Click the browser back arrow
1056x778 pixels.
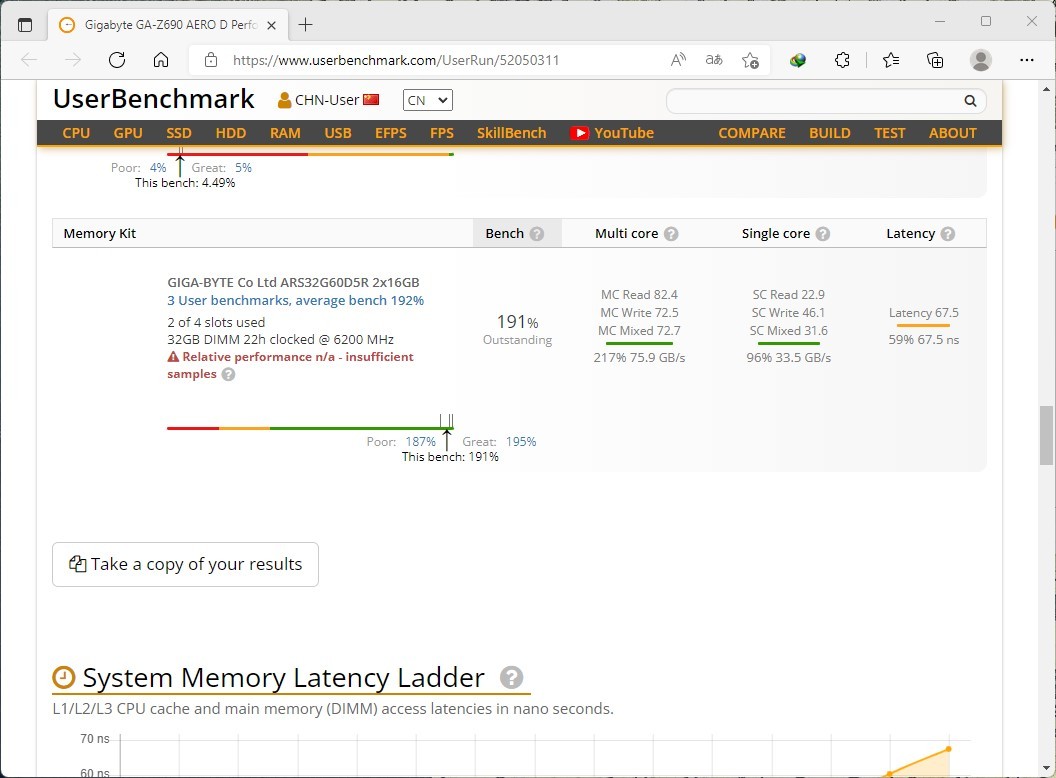(x=29, y=60)
